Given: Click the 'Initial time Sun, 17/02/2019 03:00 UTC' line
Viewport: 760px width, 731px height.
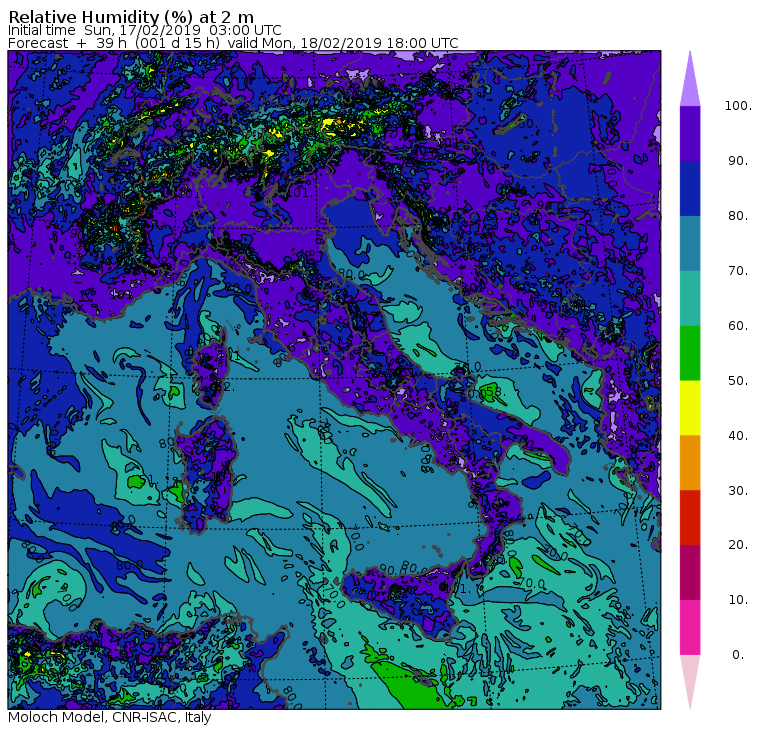Looking at the screenshot, I should (144, 30).
